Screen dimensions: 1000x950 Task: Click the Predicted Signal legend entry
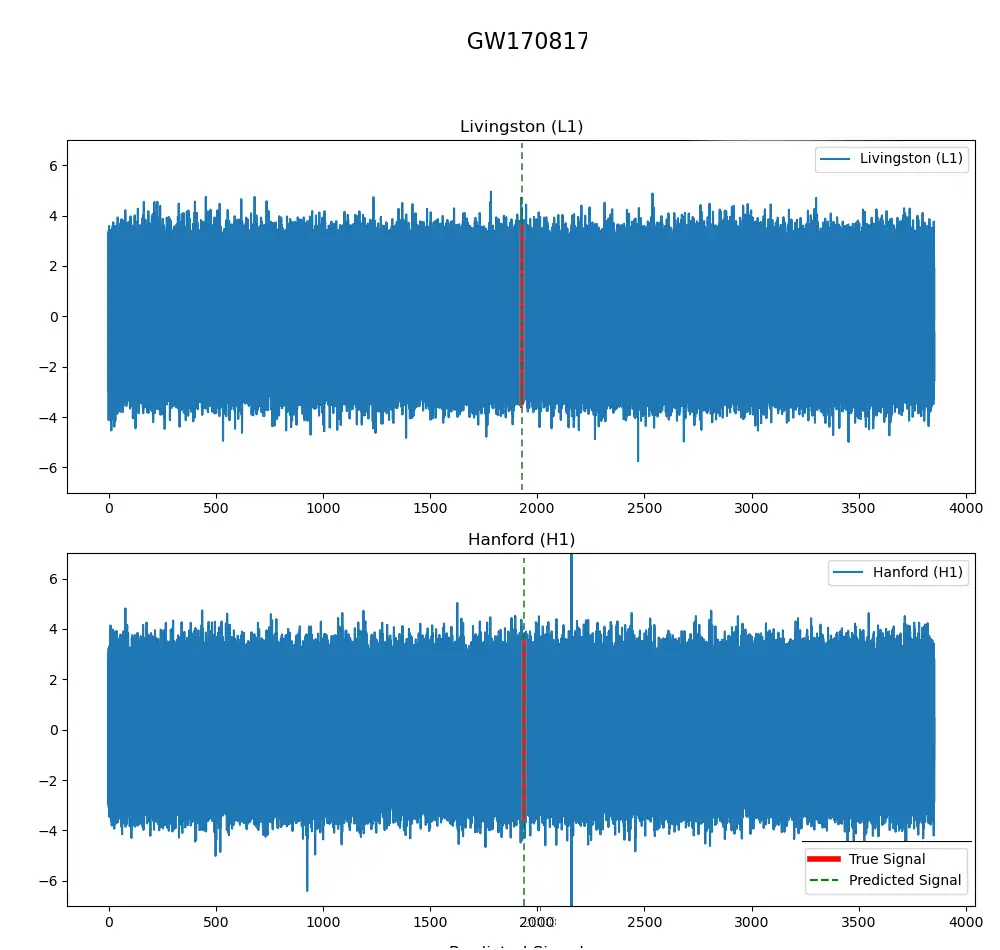point(904,880)
